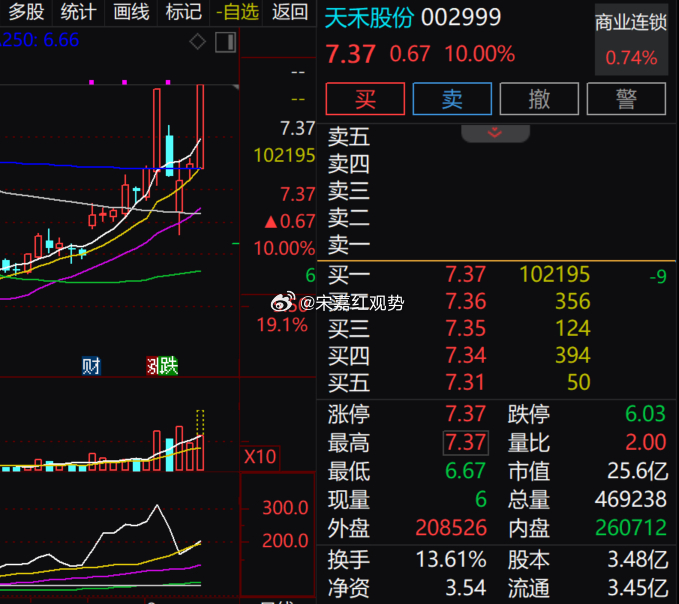Image resolution: width=679 pixels, height=604 pixels.
Task: Click 买一 volume 102195 in order book
Action: 554,275
